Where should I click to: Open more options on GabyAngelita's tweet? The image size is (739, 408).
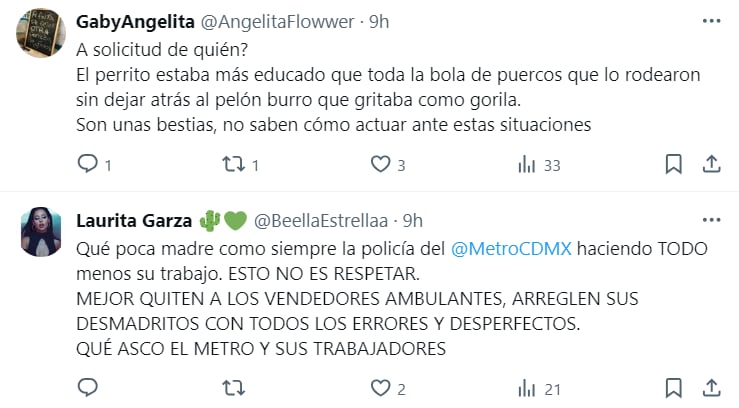coord(711,21)
